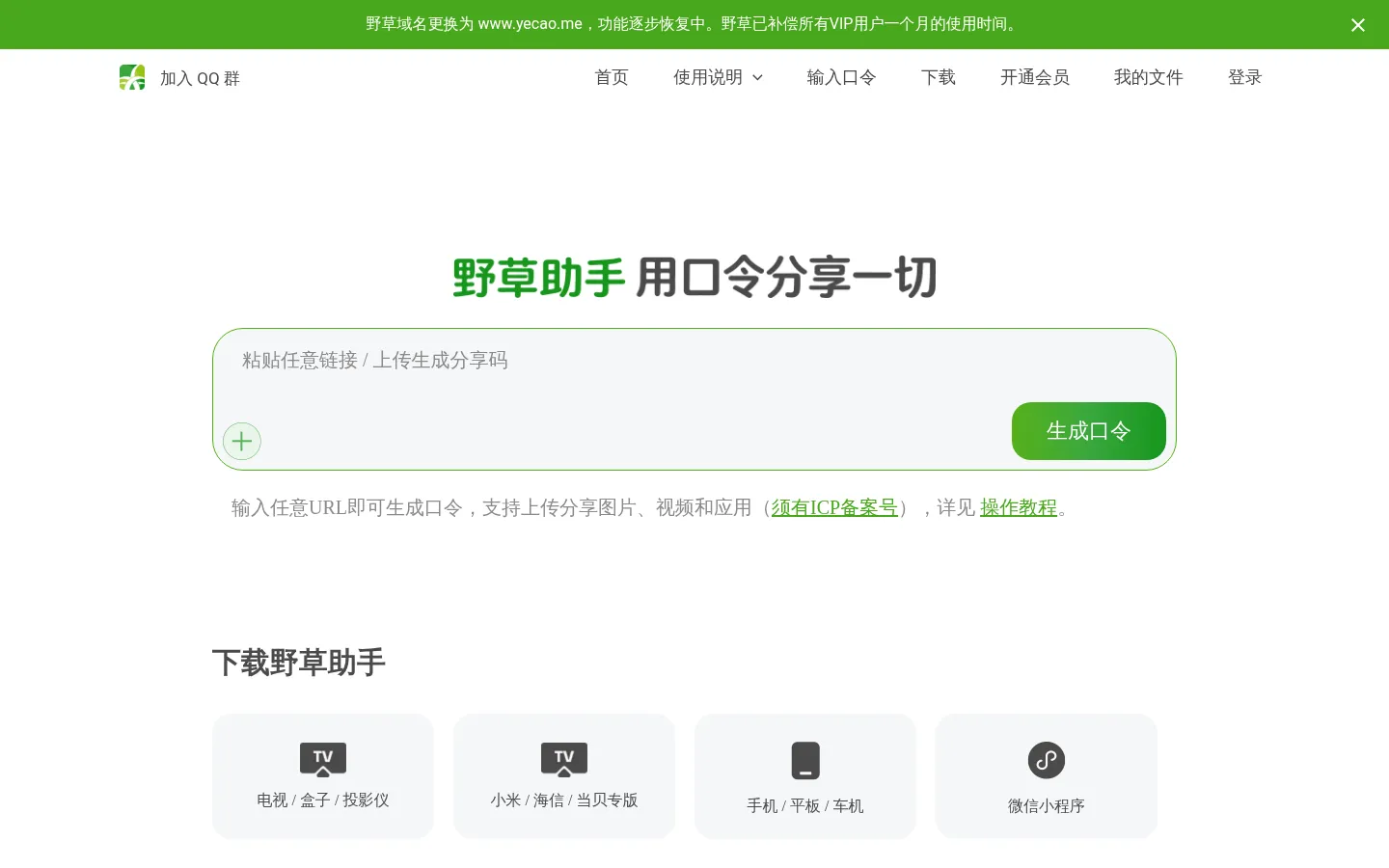Click the 野草助手 用口令分享一切 heading

tap(694, 278)
